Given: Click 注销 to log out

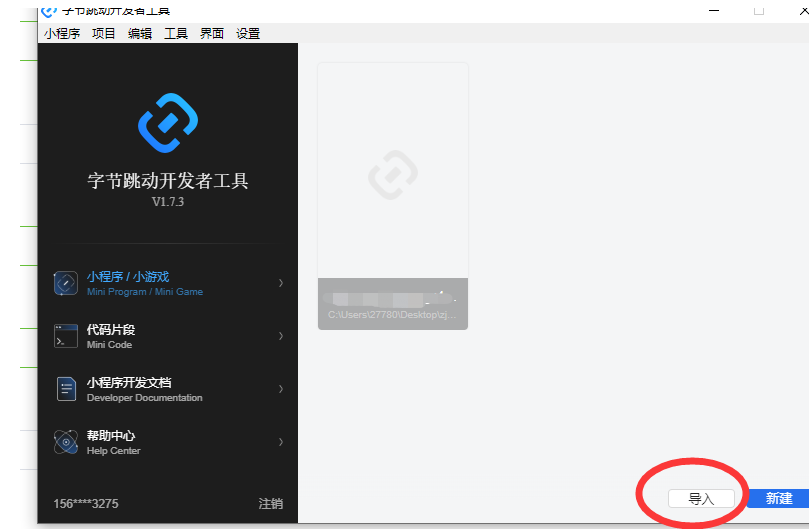Looking at the screenshot, I should click(x=271, y=504).
